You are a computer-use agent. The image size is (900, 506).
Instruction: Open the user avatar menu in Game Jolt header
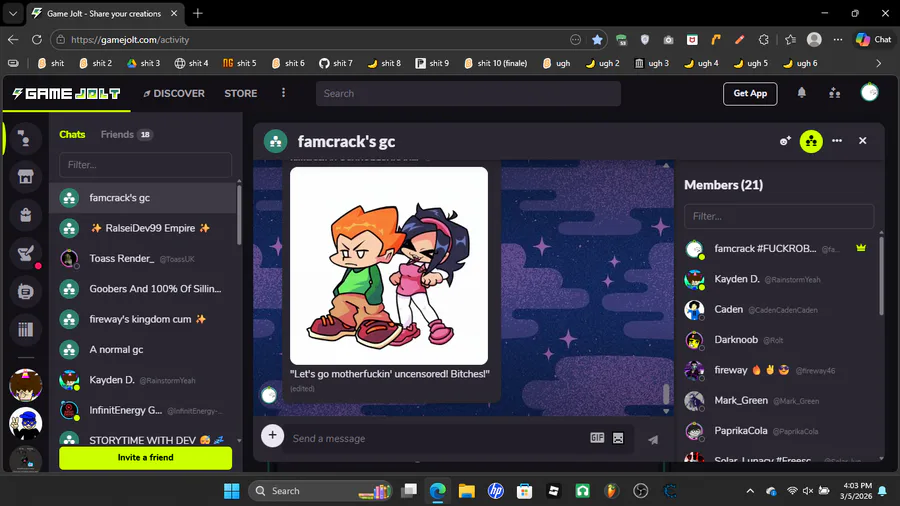point(870,92)
